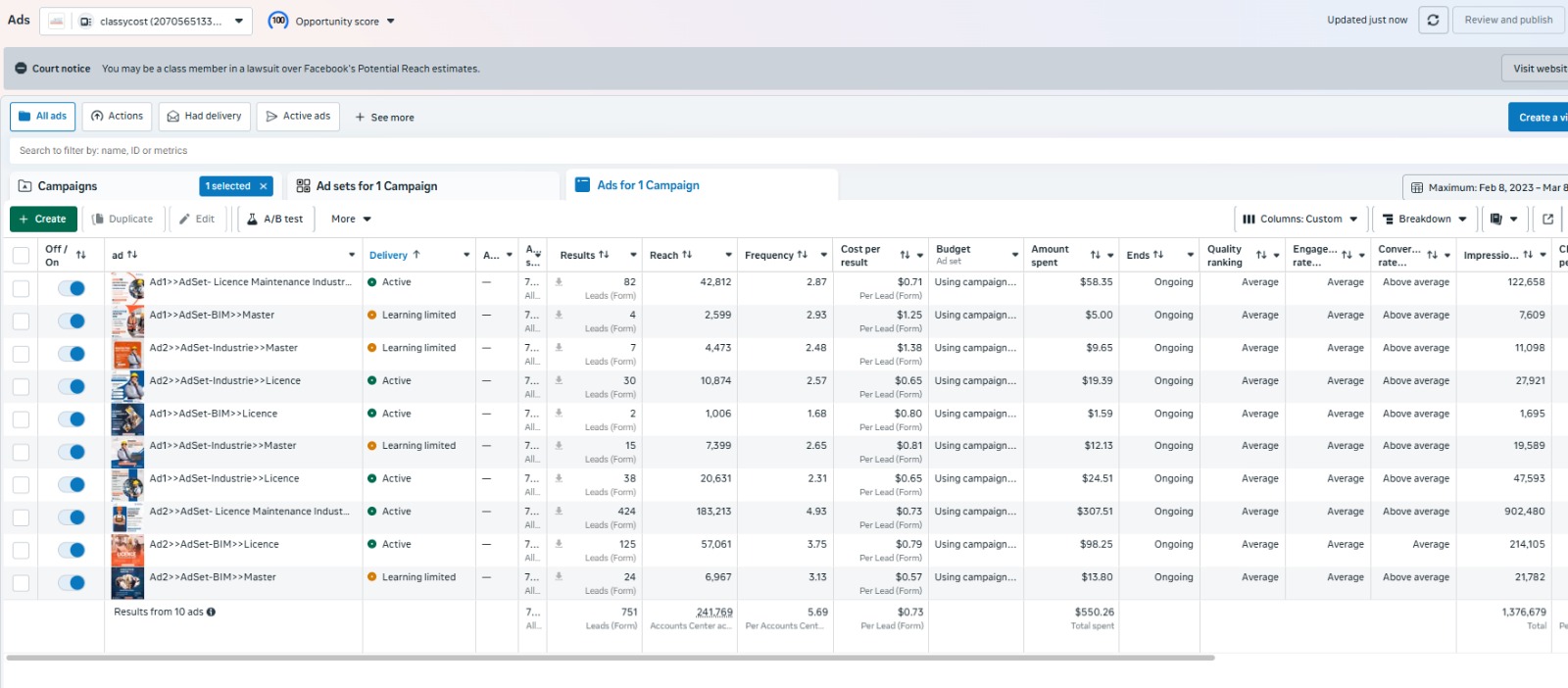This screenshot has width=1568, height=688.
Task: Open the classycost ad account selector
Action: pos(146,21)
